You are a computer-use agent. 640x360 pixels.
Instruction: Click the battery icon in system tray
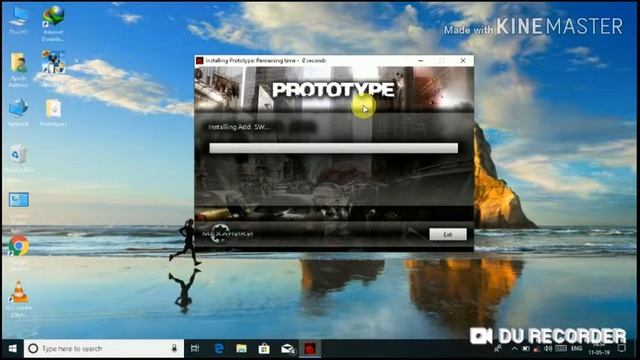point(526,349)
